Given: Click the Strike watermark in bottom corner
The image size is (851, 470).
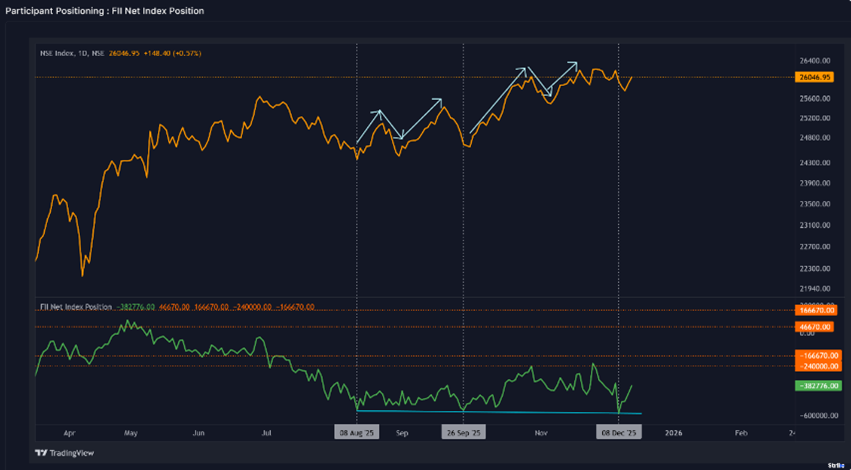Looking at the screenshot, I should pos(835,464).
